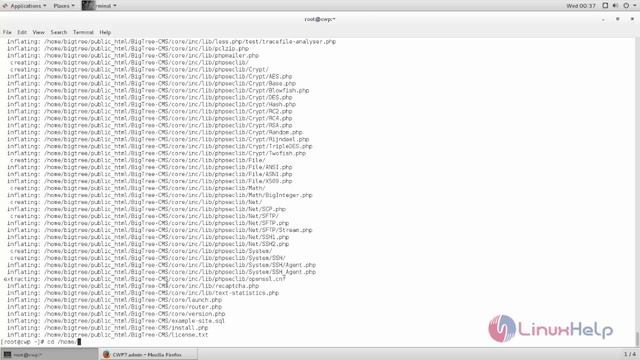Close the terminal window

pos(632,19)
